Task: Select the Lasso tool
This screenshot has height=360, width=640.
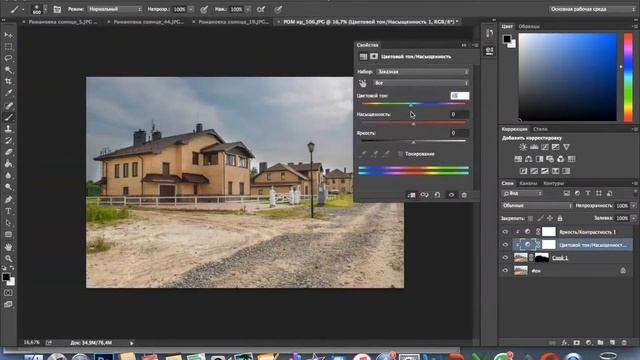Action: (8, 58)
